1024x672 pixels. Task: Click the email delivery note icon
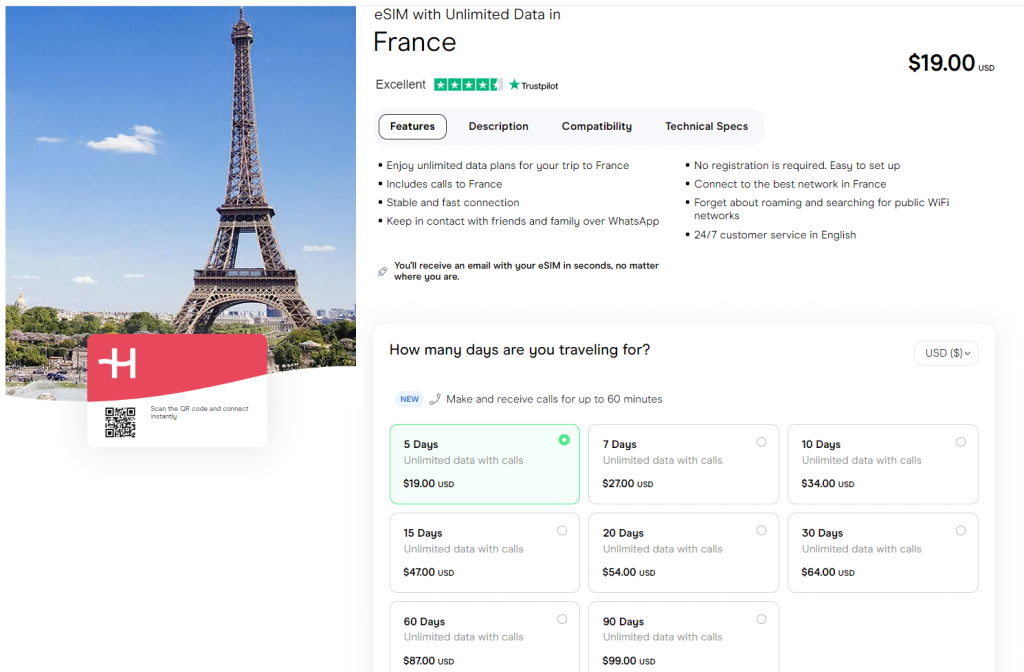coord(384,270)
